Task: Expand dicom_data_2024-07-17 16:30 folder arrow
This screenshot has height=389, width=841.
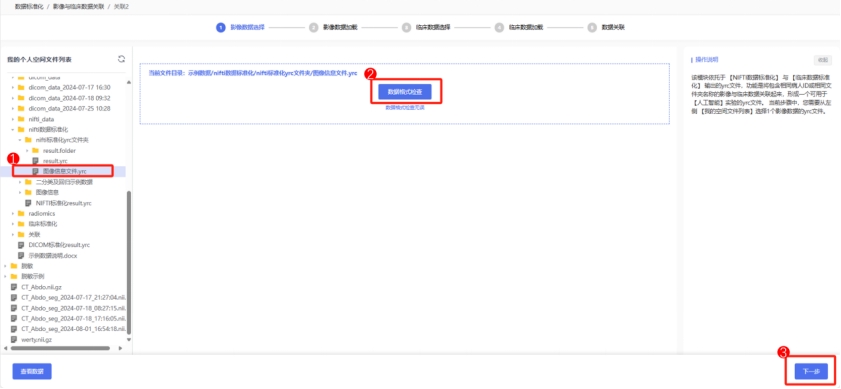Action: (x=13, y=87)
